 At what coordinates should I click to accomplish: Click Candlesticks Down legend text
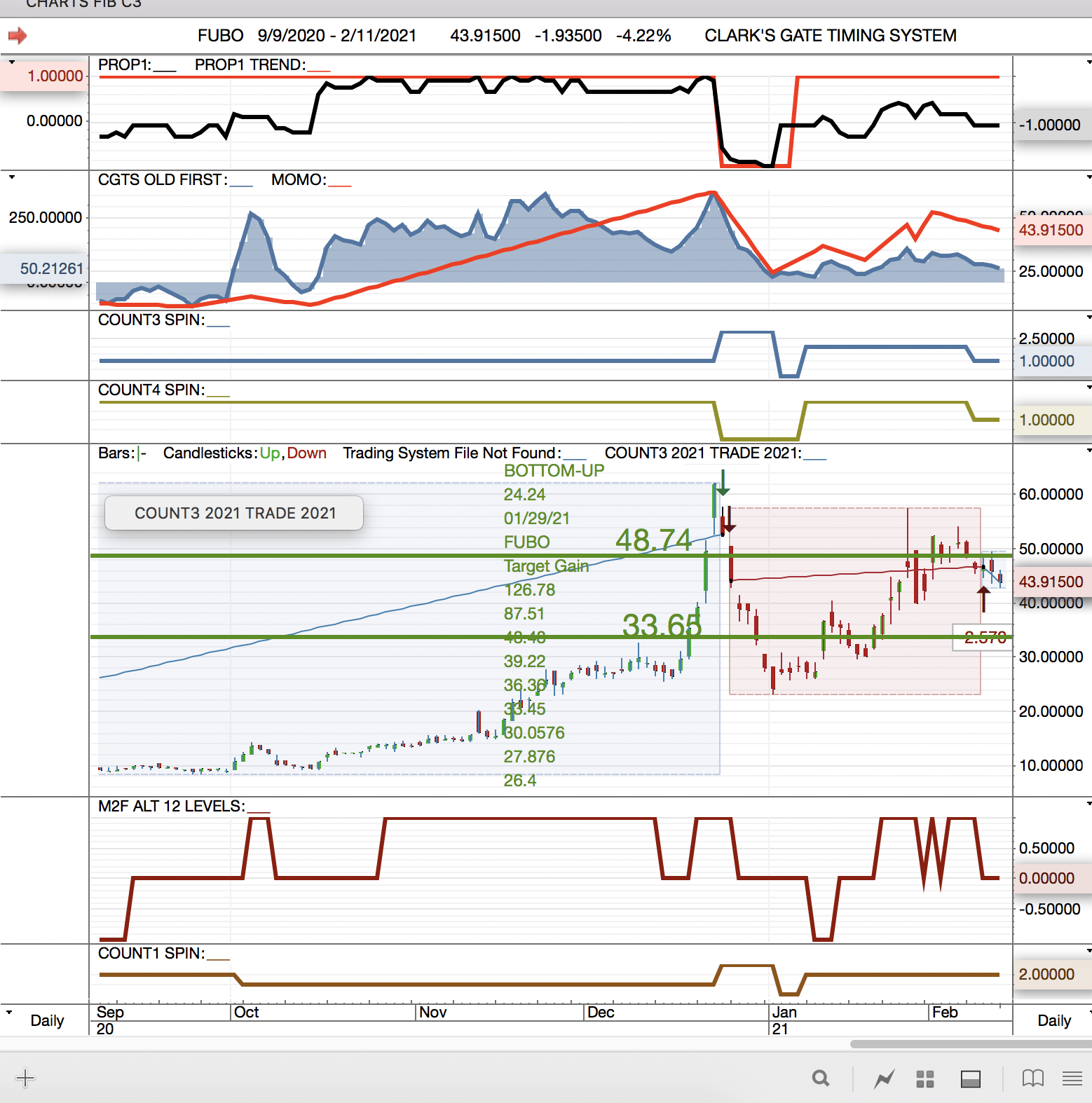(307, 453)
